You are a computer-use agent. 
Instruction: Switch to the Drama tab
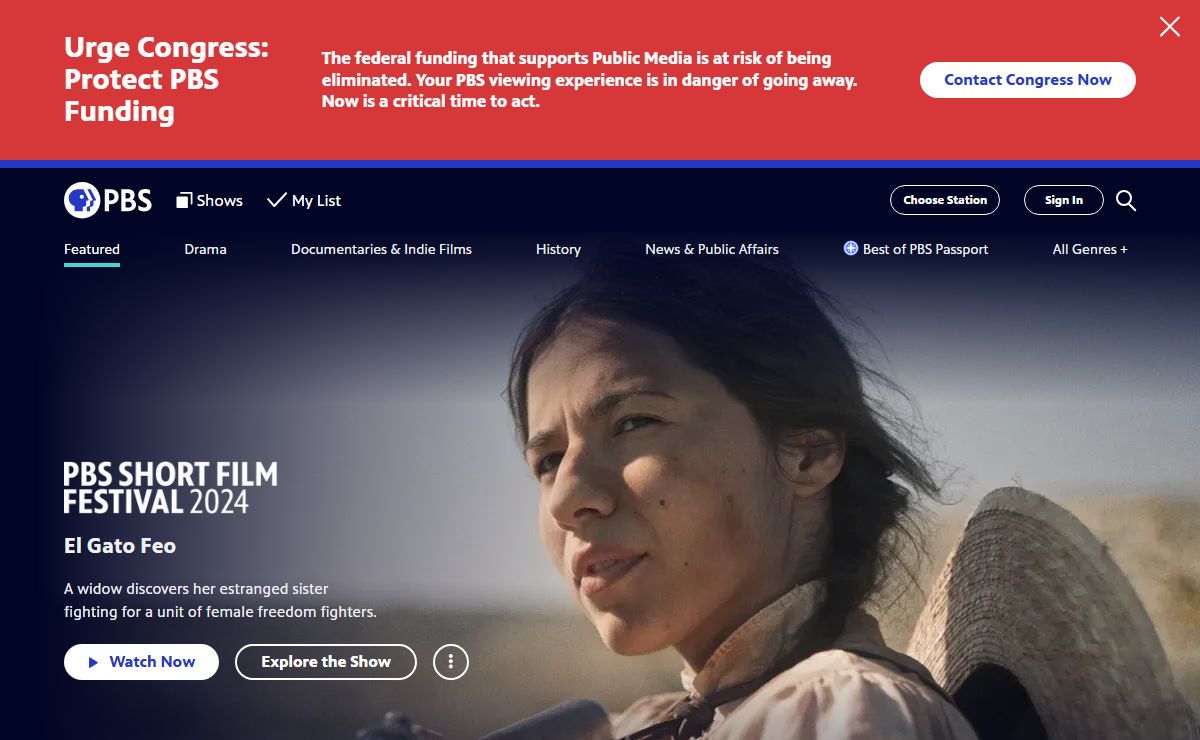(x=205, y=249)
